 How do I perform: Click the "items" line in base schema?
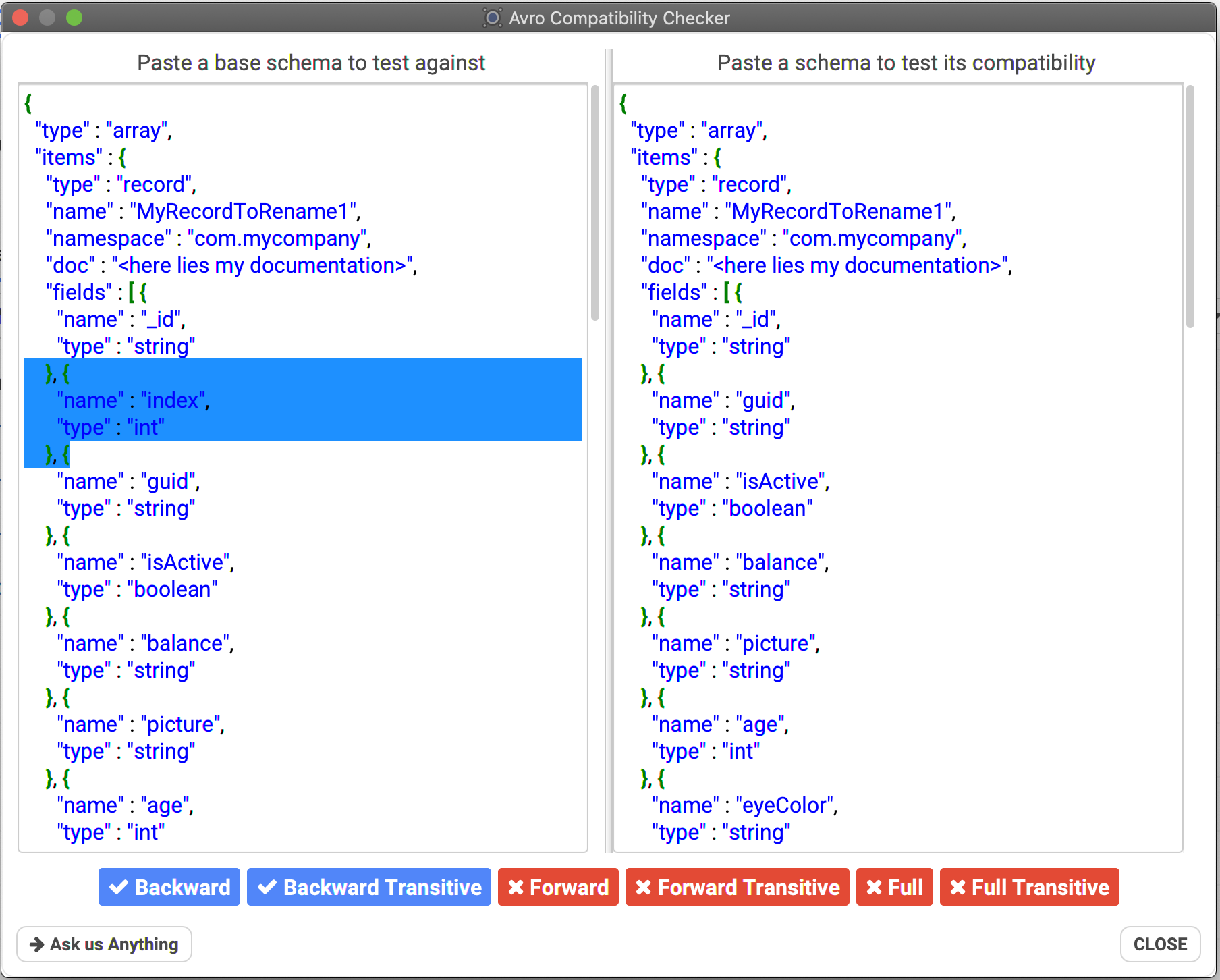(x=81, y=157)
